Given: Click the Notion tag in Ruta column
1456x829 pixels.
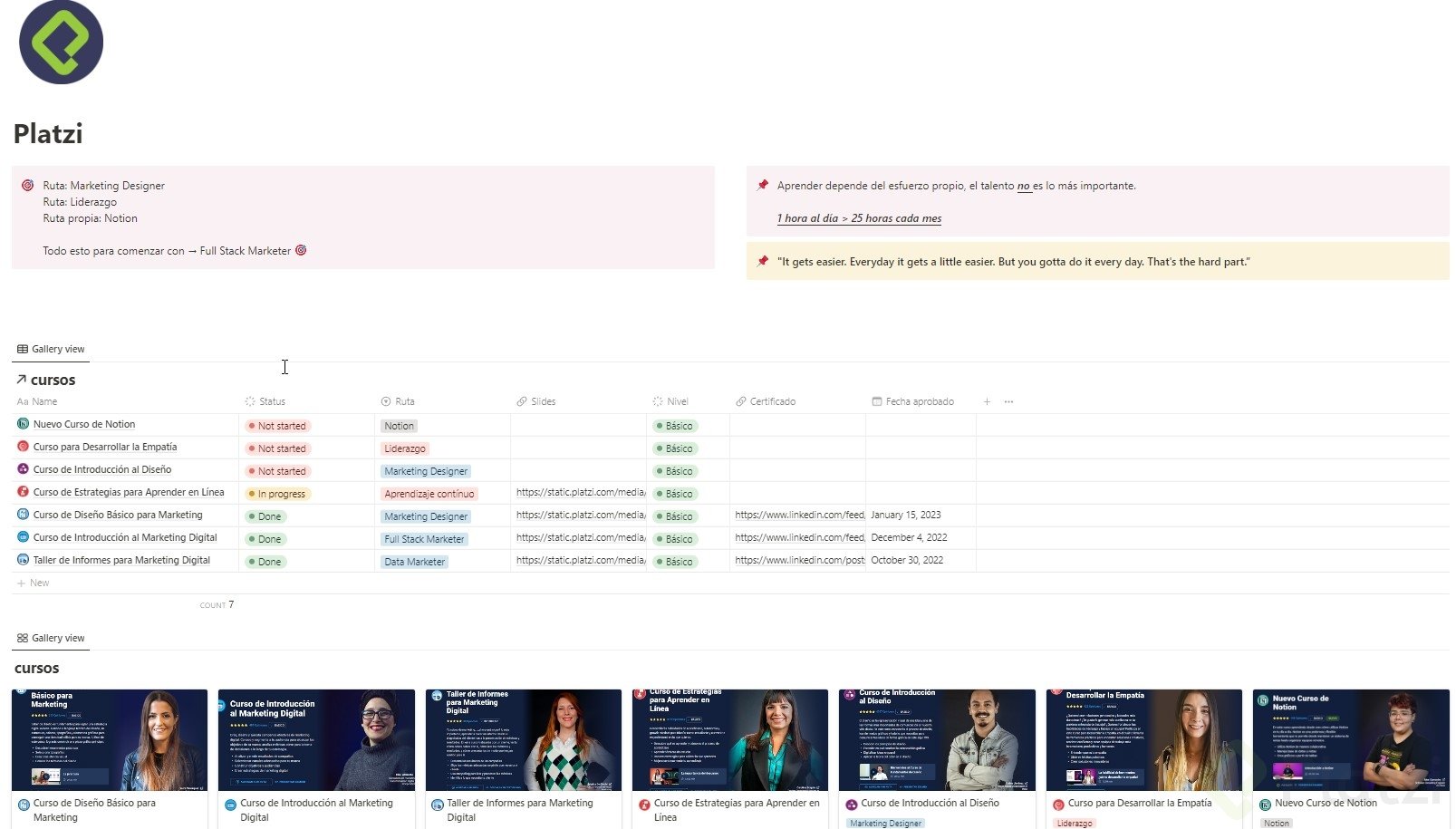Looking at the screenshot, I should pos(399,426).
